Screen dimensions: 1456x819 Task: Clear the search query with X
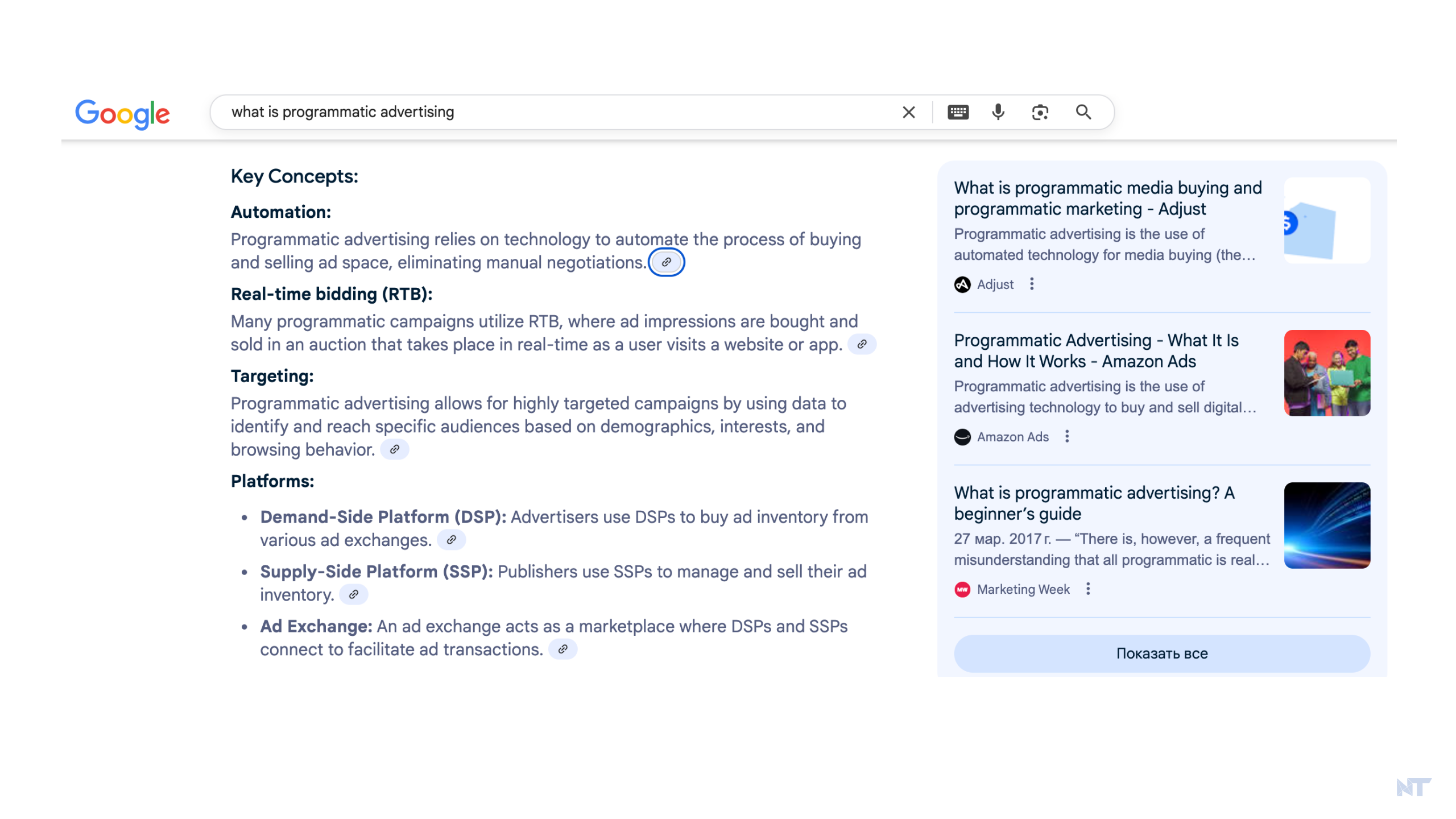908,112
